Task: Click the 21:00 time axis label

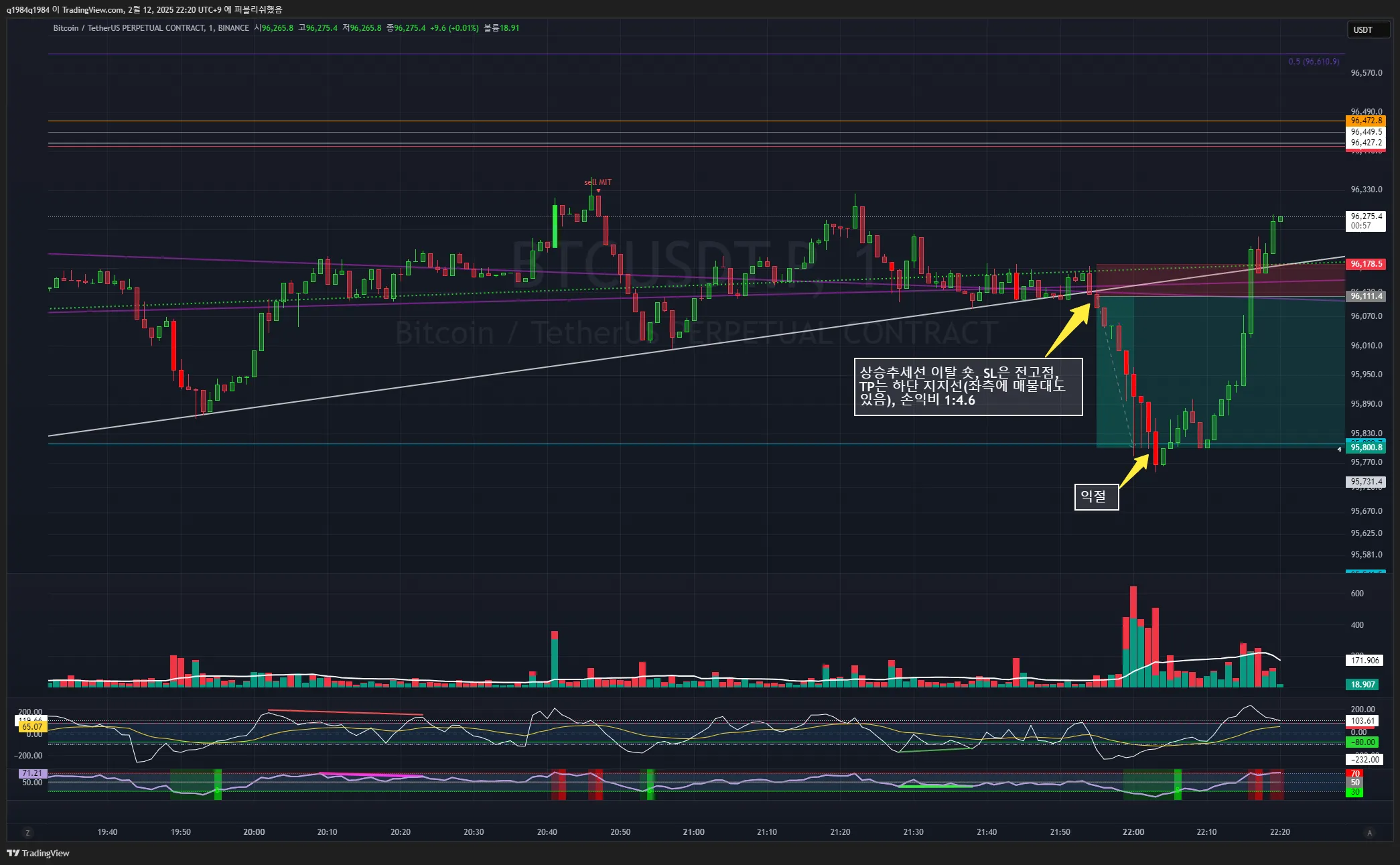Action: pos(693,832)
